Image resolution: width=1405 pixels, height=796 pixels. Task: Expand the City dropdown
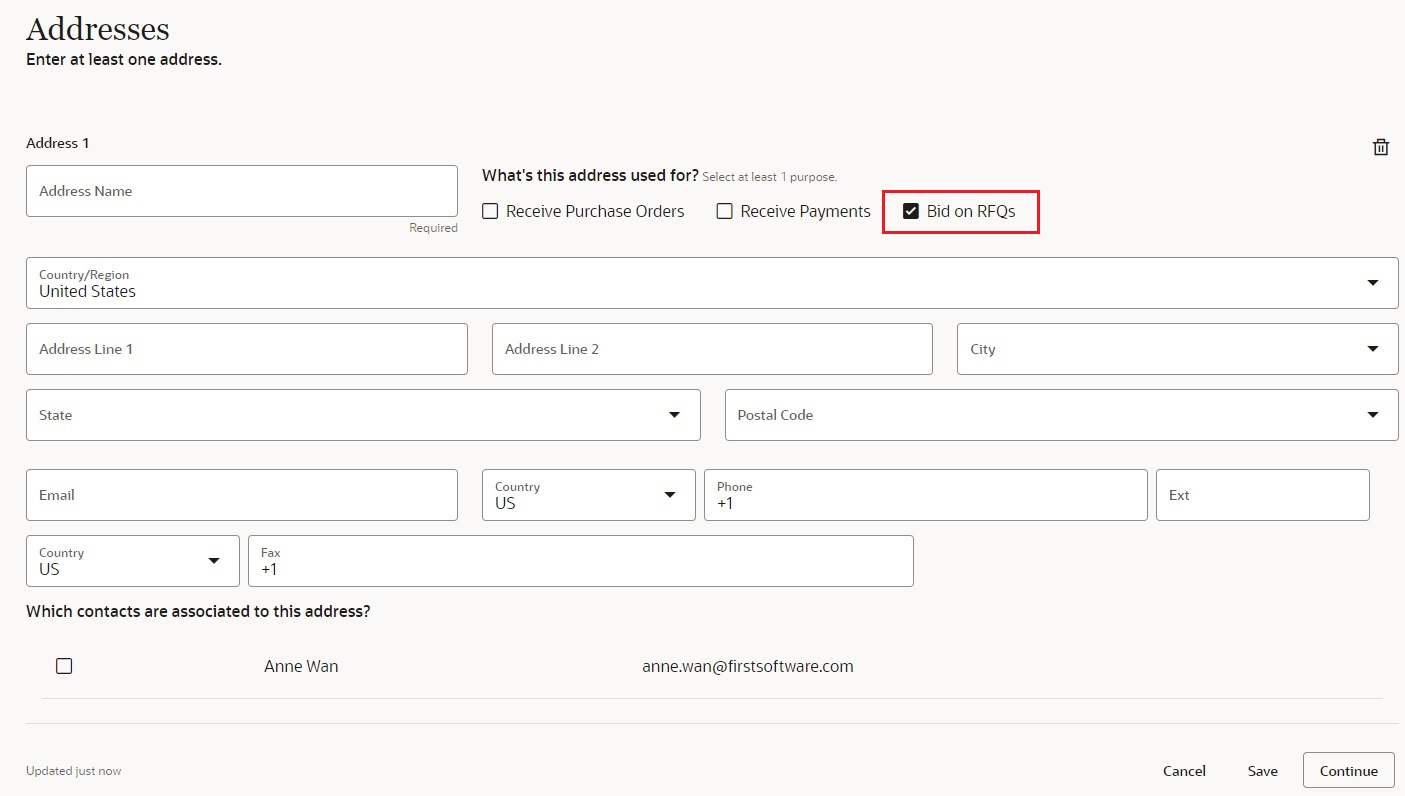(1177, 349)
